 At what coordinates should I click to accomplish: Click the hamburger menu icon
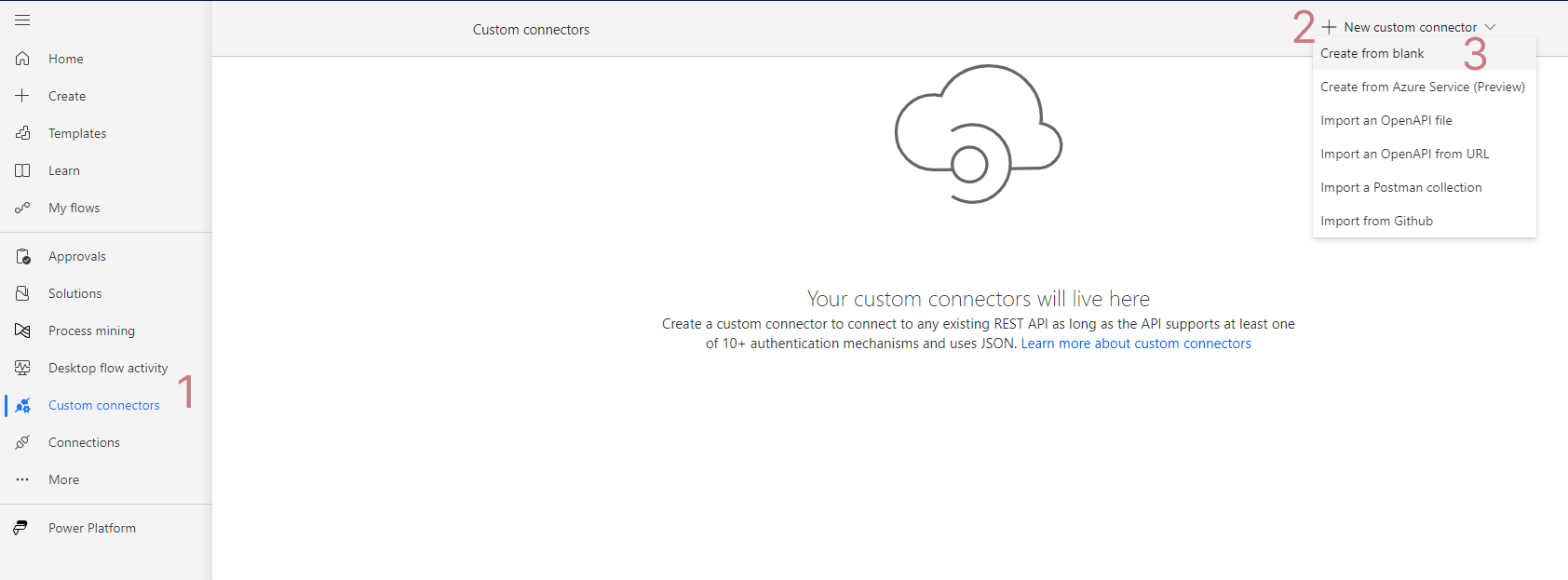pos(22,20)
